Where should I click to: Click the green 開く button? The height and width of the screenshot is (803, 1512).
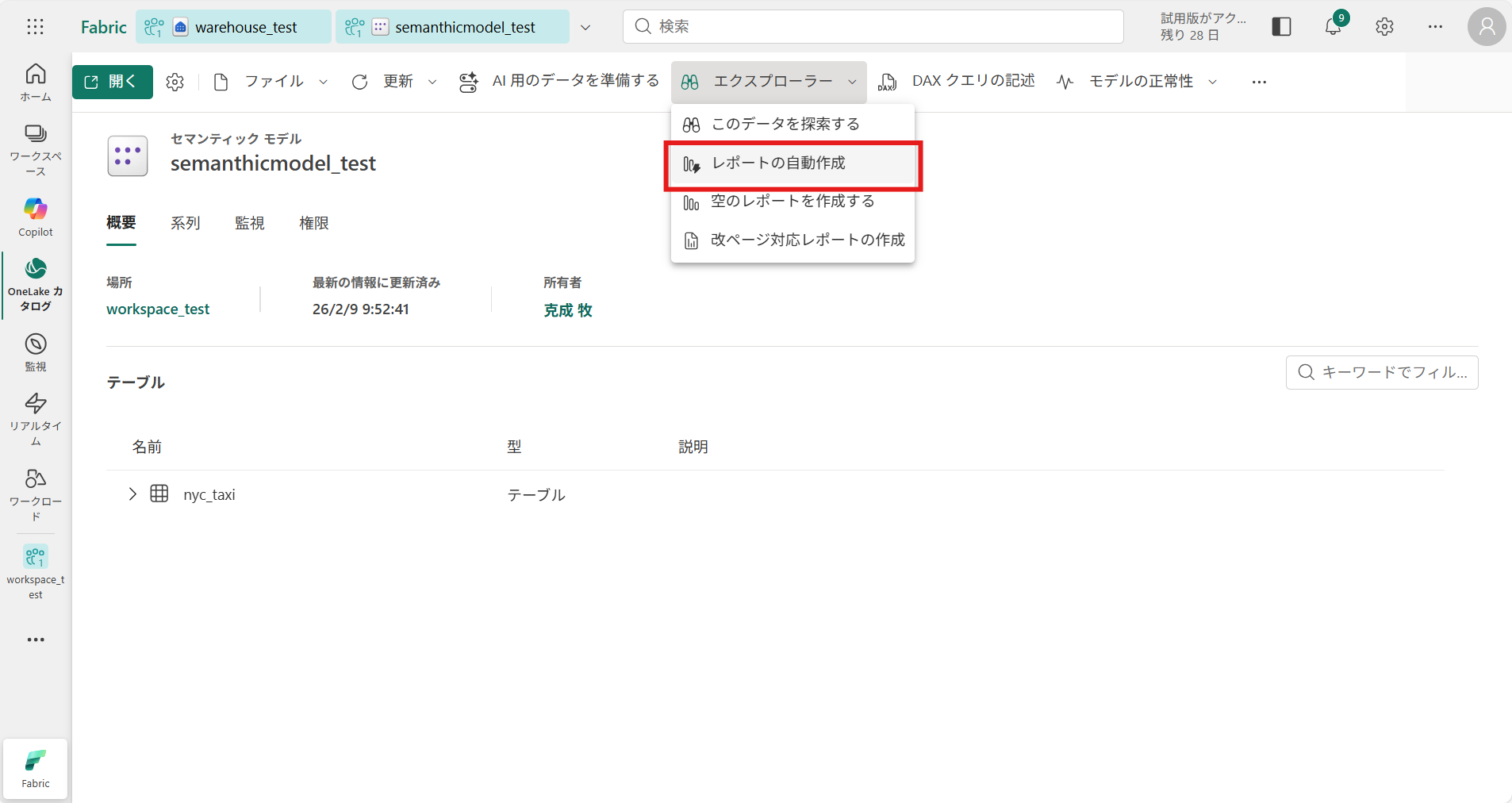(x=113, y=82)
